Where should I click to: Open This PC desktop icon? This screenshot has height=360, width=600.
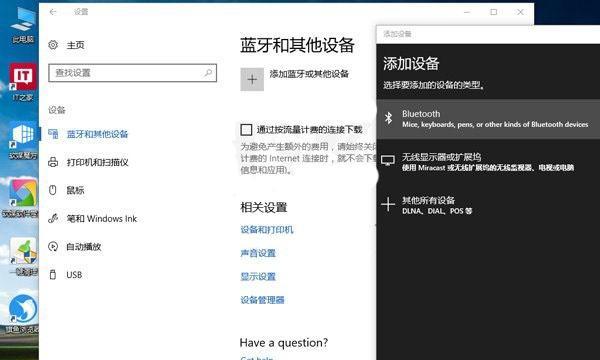[23, 25]
